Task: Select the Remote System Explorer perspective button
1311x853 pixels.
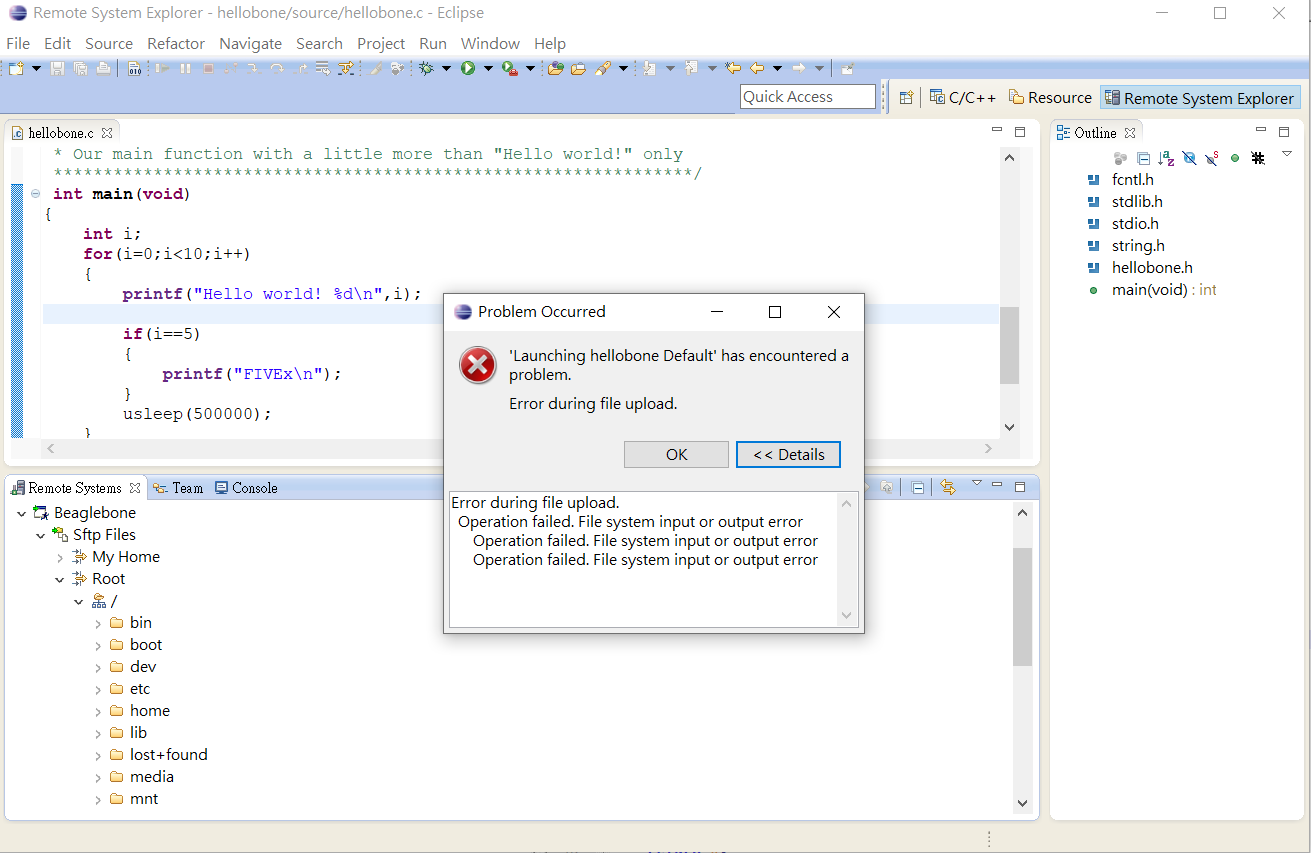Action: [1199, 97]
